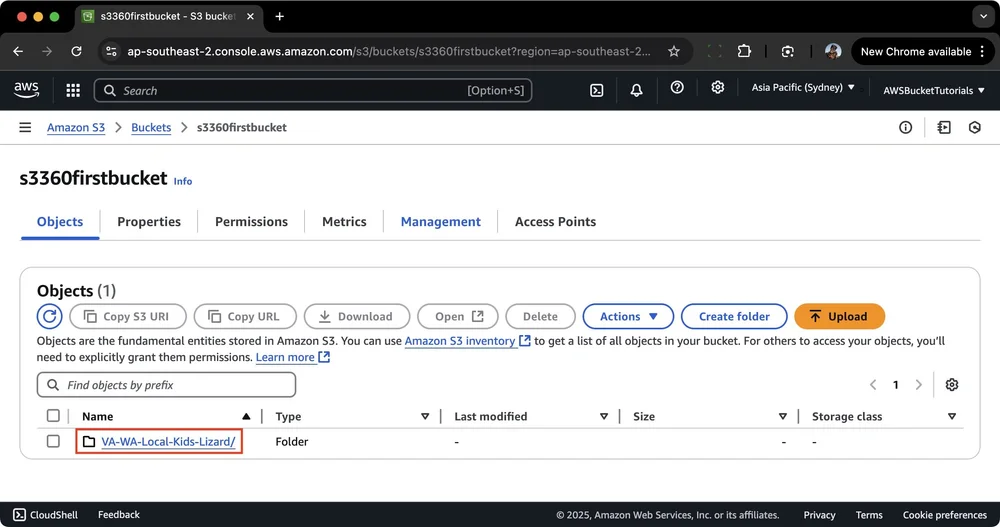Click Feedback in the footer

click(119, 515)
